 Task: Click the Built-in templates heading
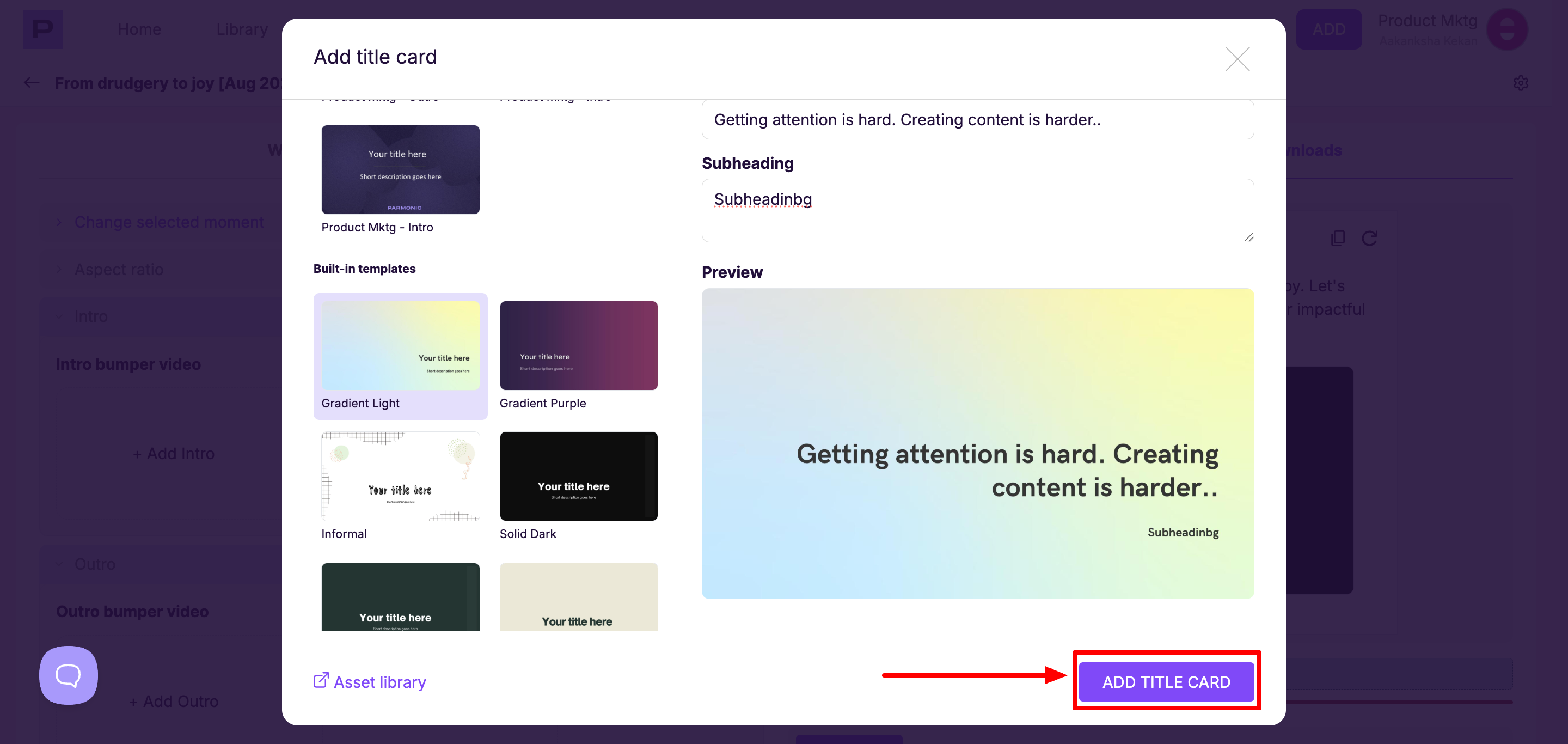[364, 269]
